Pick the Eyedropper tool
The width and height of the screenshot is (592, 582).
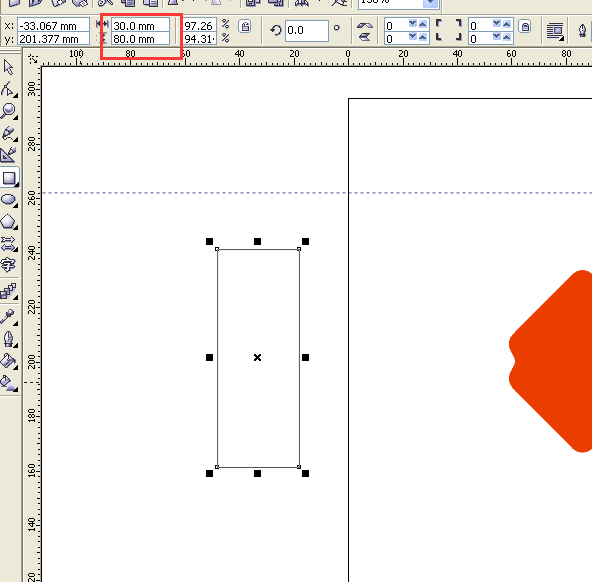tap(8, 316)
